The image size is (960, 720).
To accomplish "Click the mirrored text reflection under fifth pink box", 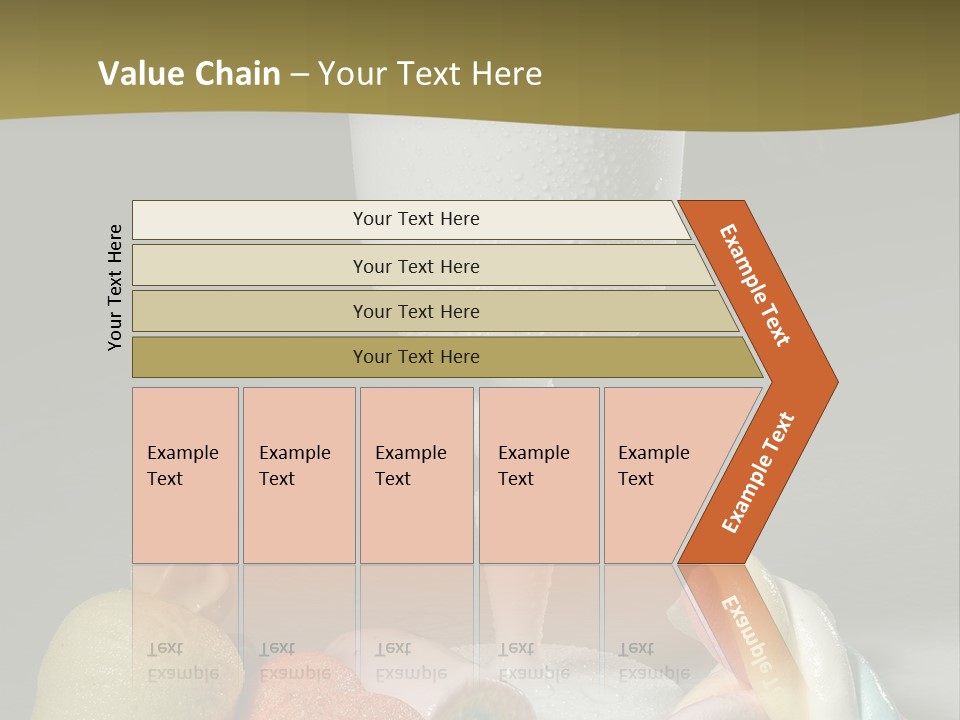I will (654, 660).
